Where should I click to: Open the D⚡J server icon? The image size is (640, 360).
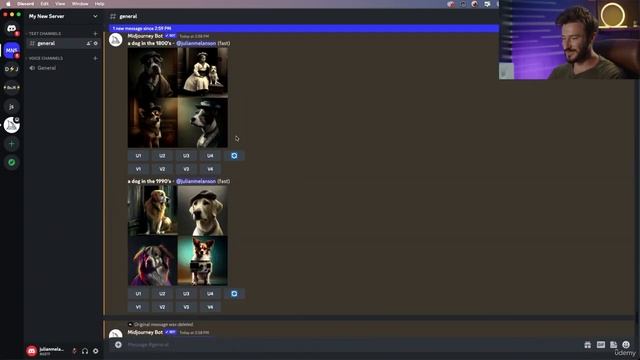[11, 69]
